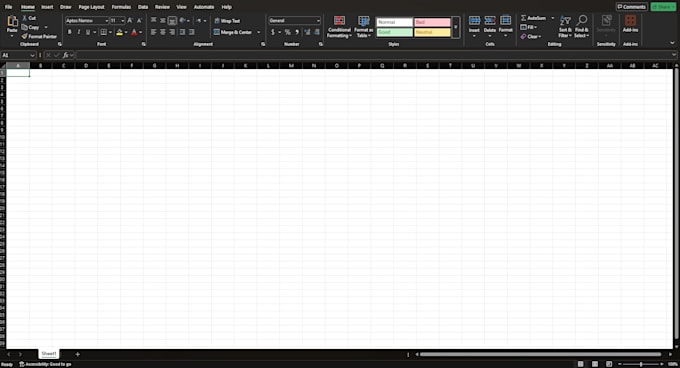Click the Comments button
680x368 pixels.
tap(631, 7)
